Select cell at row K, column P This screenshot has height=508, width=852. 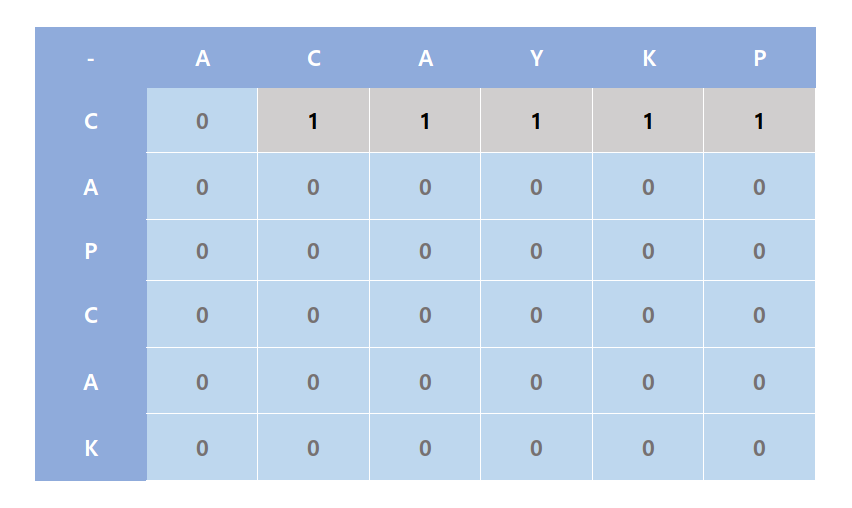(x=760, y=447)
